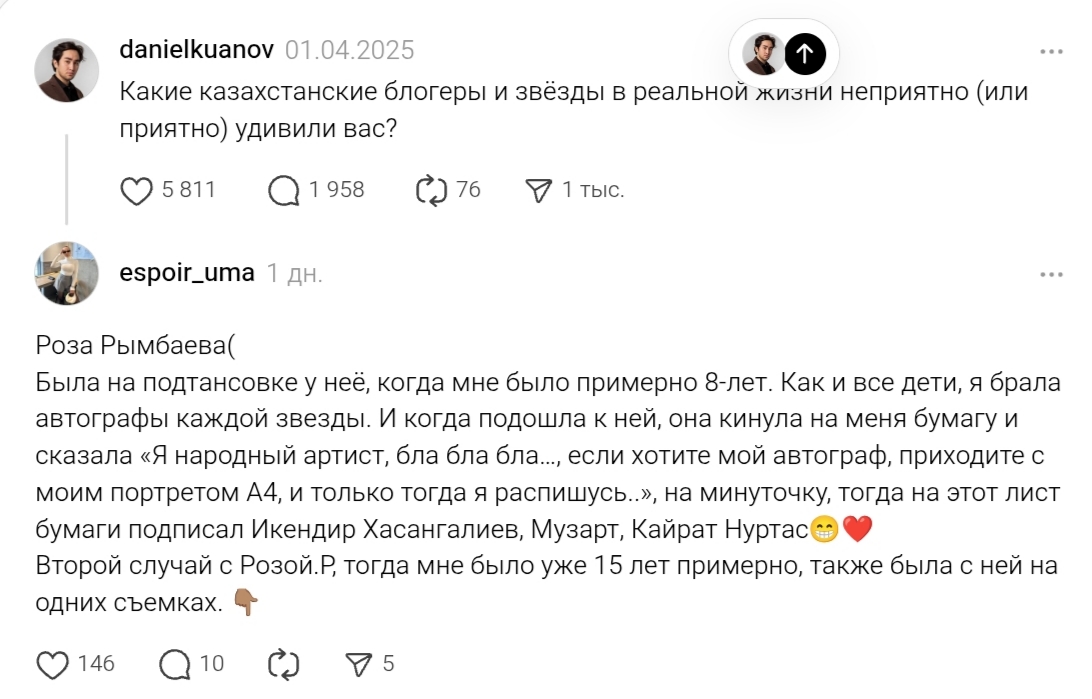Image resolution: width=1092 pixels, height=699 pixels.
Task: Repost the espoir_uma reply
Action: point(285,663)
